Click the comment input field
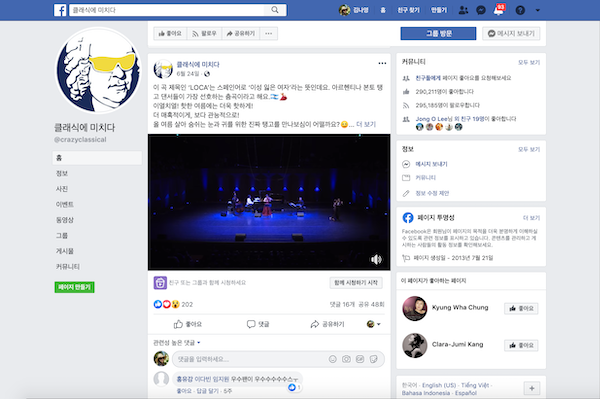This screenshot has height=399, width=600. click(249, 359)
